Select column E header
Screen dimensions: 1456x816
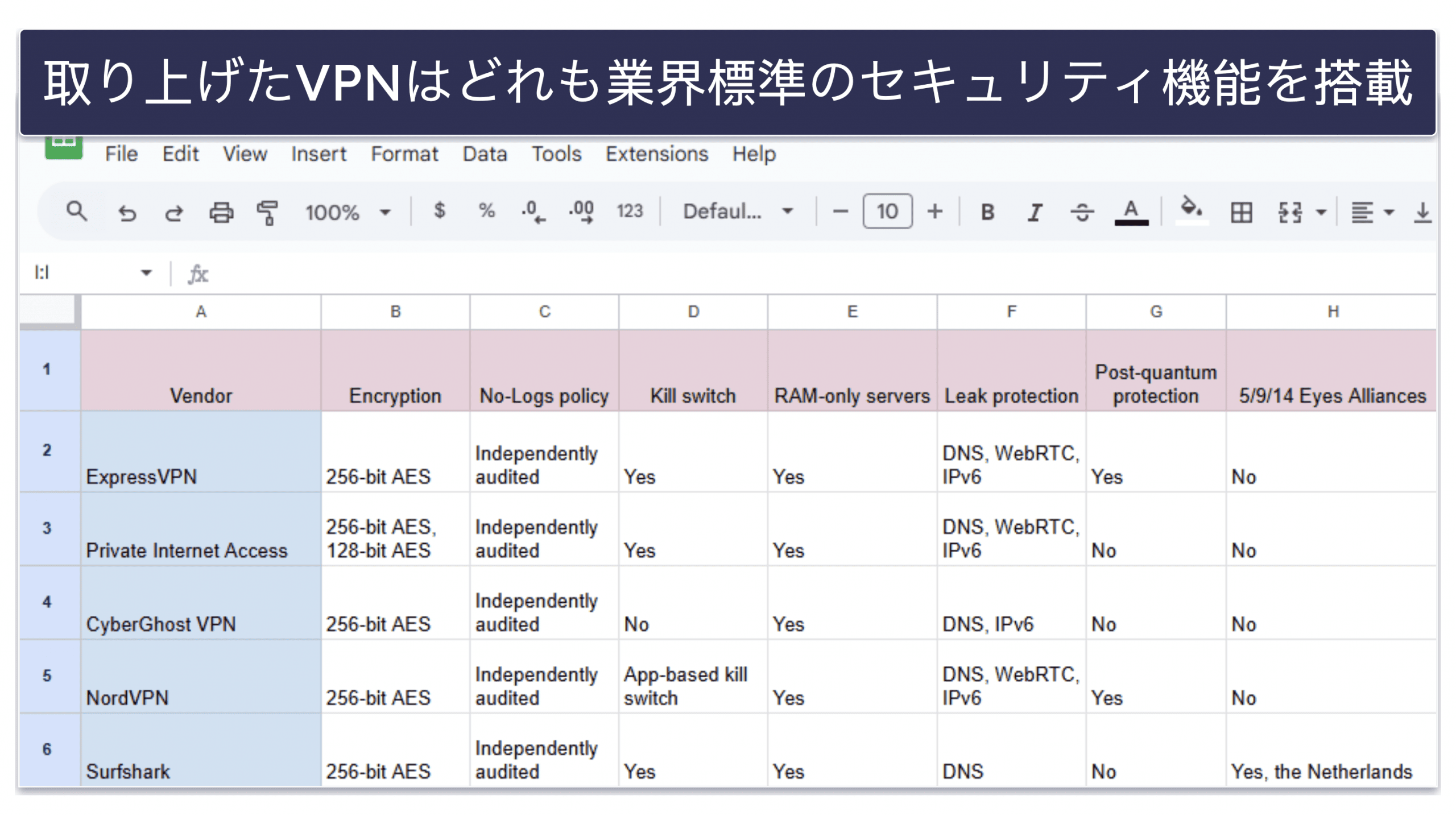(852, 312)
